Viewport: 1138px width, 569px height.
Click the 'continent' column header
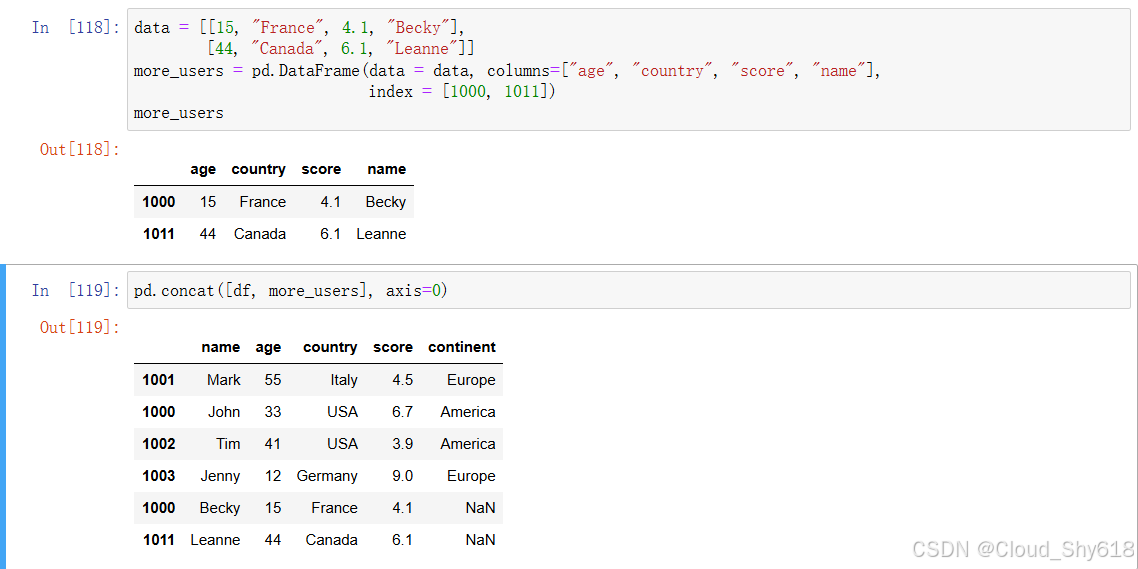tap(462, 347)
